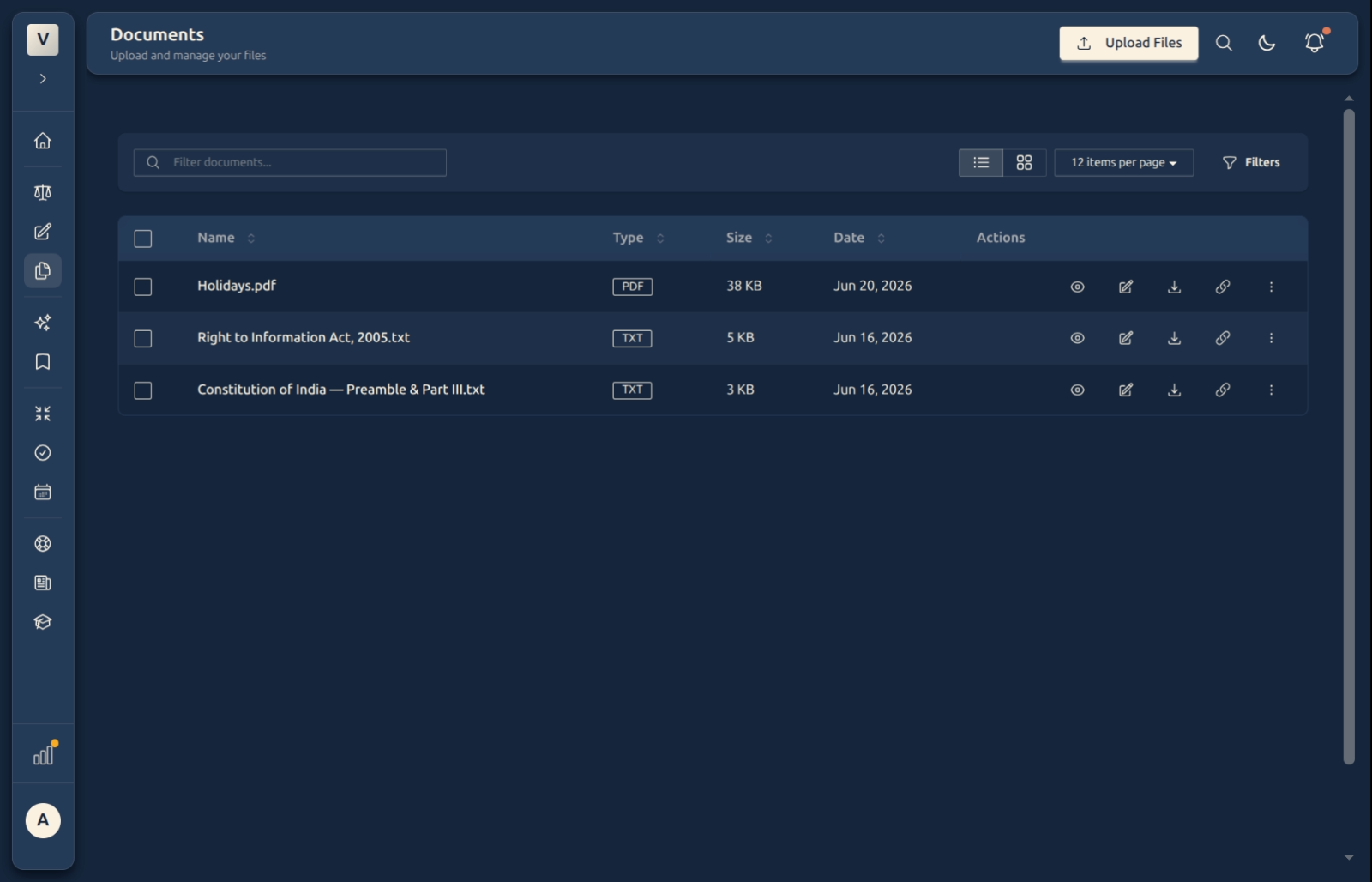Preview Holidays.pdf with eye icon
The height and width of the screenshot is (882, 1372).
1078,287
